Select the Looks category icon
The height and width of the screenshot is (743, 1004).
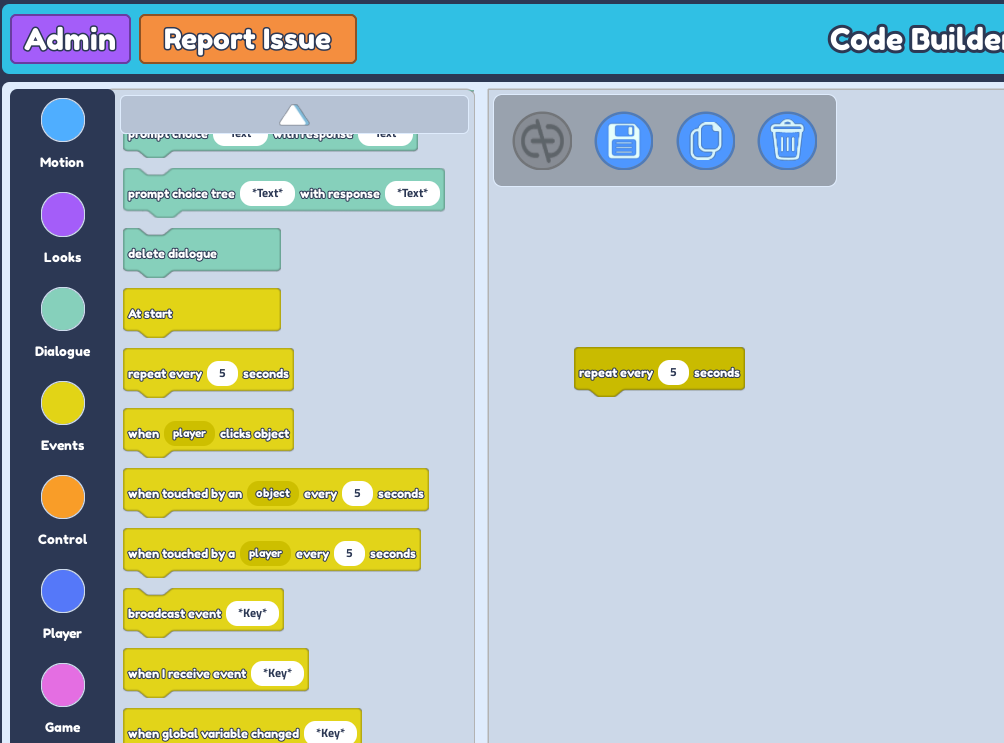62,214
